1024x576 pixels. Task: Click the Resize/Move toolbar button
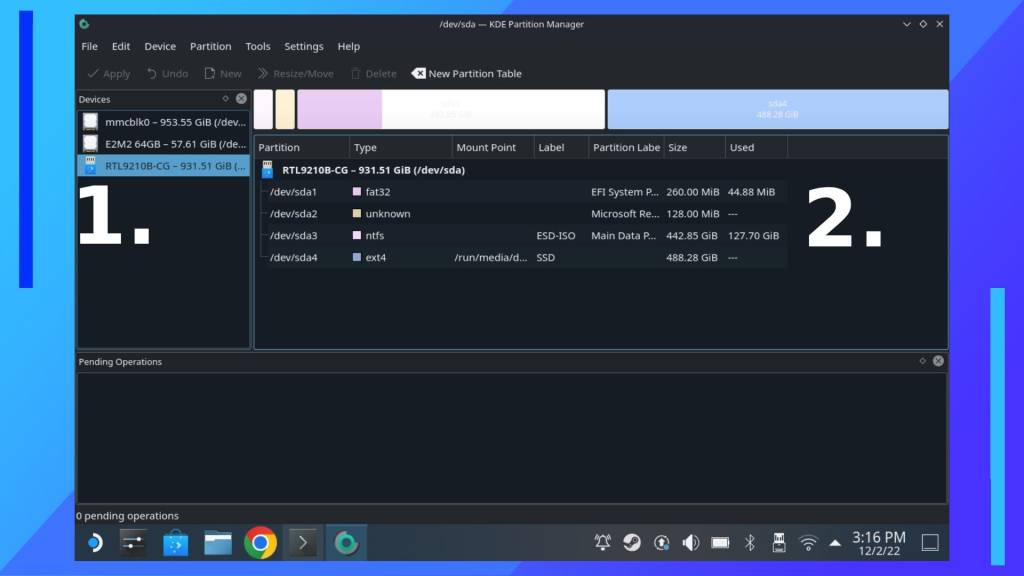pyautogui.click(x=295, y=74)
